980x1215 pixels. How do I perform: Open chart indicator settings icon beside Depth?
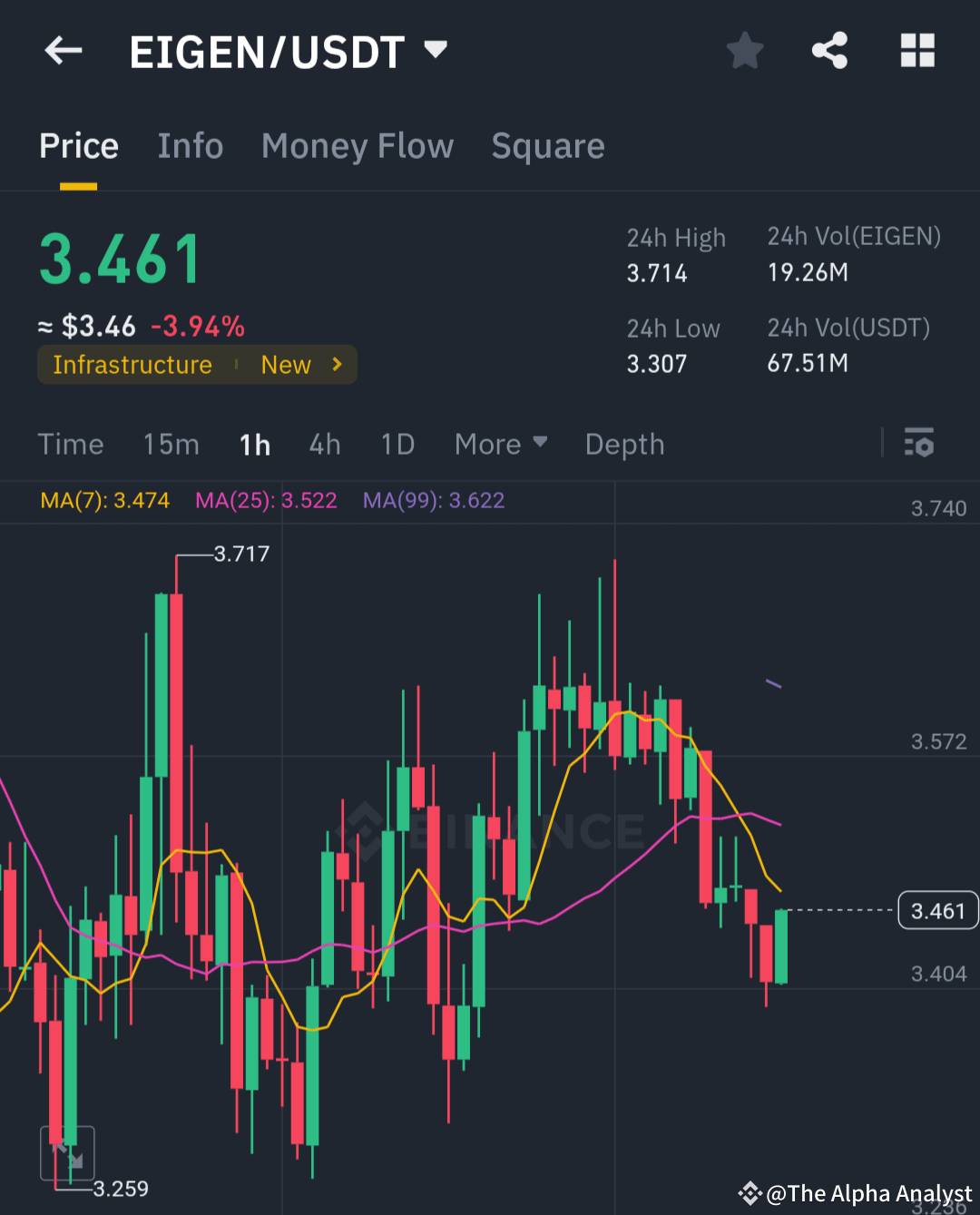pyautogui.click(x=919, y=444)
